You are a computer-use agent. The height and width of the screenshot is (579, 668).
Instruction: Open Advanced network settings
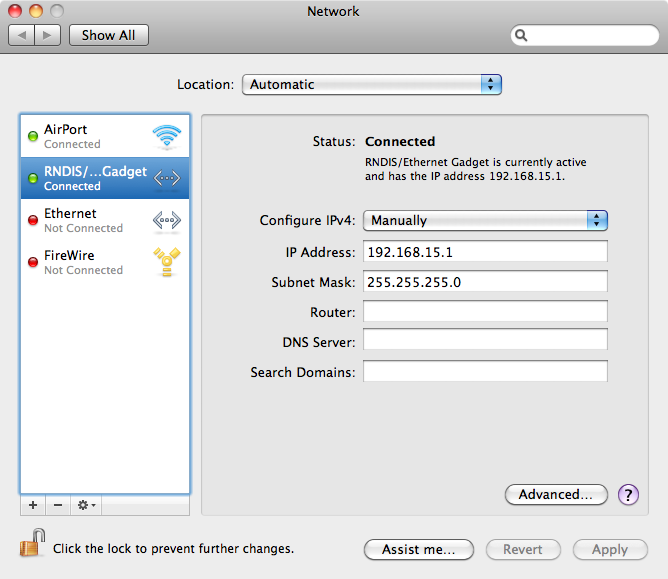556,495
